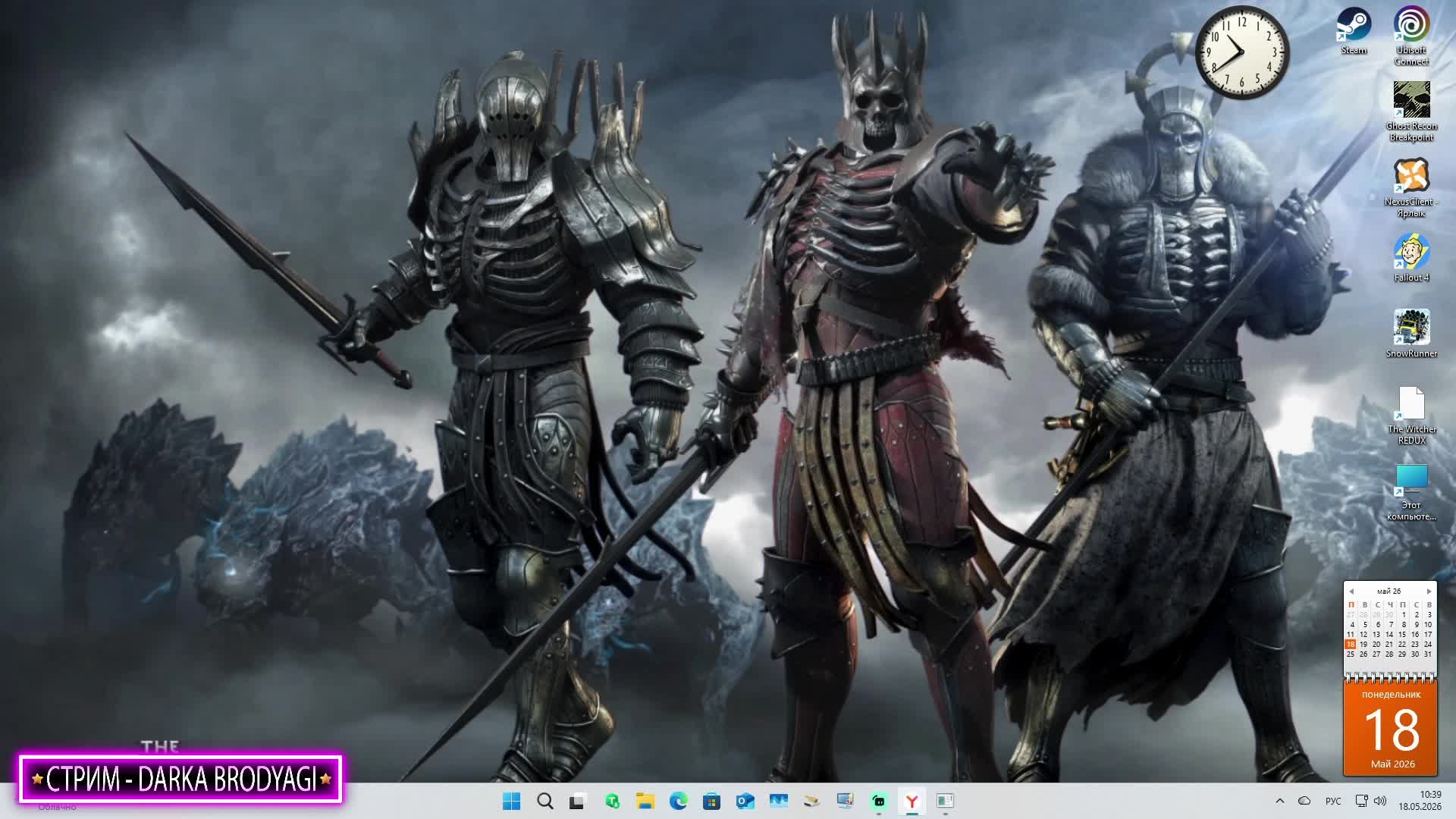Open Task View from the taskbar

click(x=578, y=801)
